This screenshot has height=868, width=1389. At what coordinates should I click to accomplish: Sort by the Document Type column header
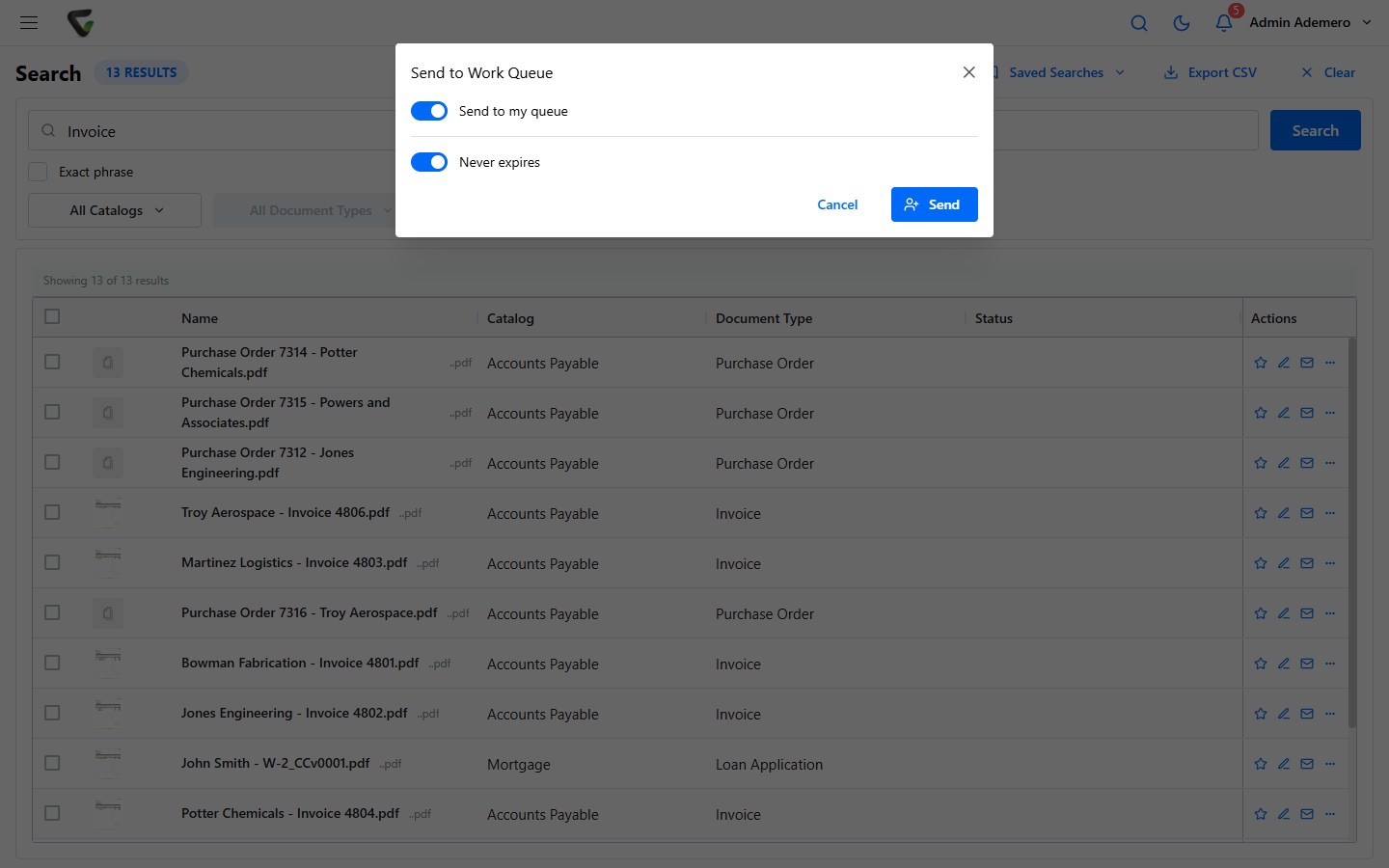[x=764, y=318]
